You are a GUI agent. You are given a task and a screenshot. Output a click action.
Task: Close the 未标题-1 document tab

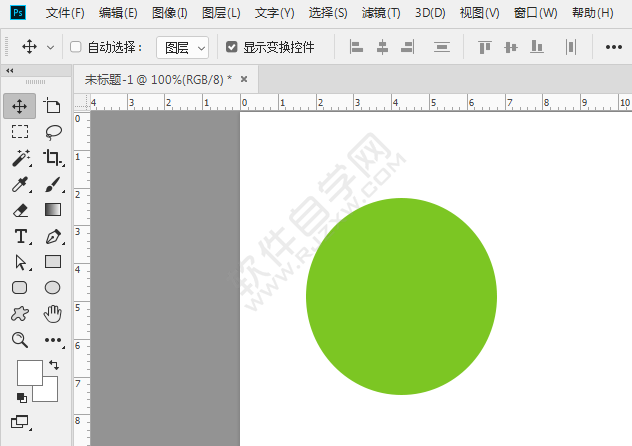pyautogui.click(x=244, y=79)
